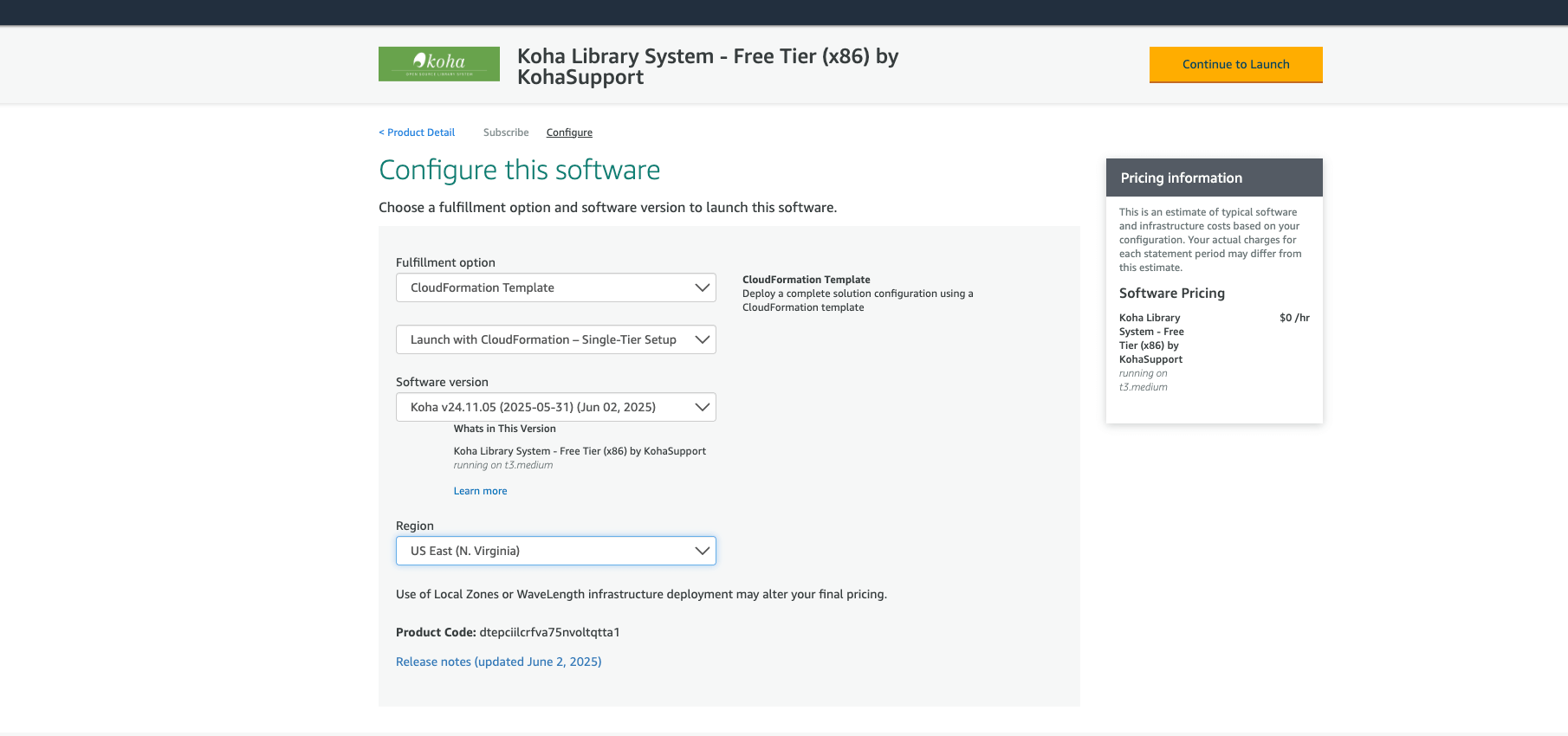Expand the Single-Tier Setup template dropdown
Image resolution: width=1568 pixels, height=736 pixels.
pos(556,339)
